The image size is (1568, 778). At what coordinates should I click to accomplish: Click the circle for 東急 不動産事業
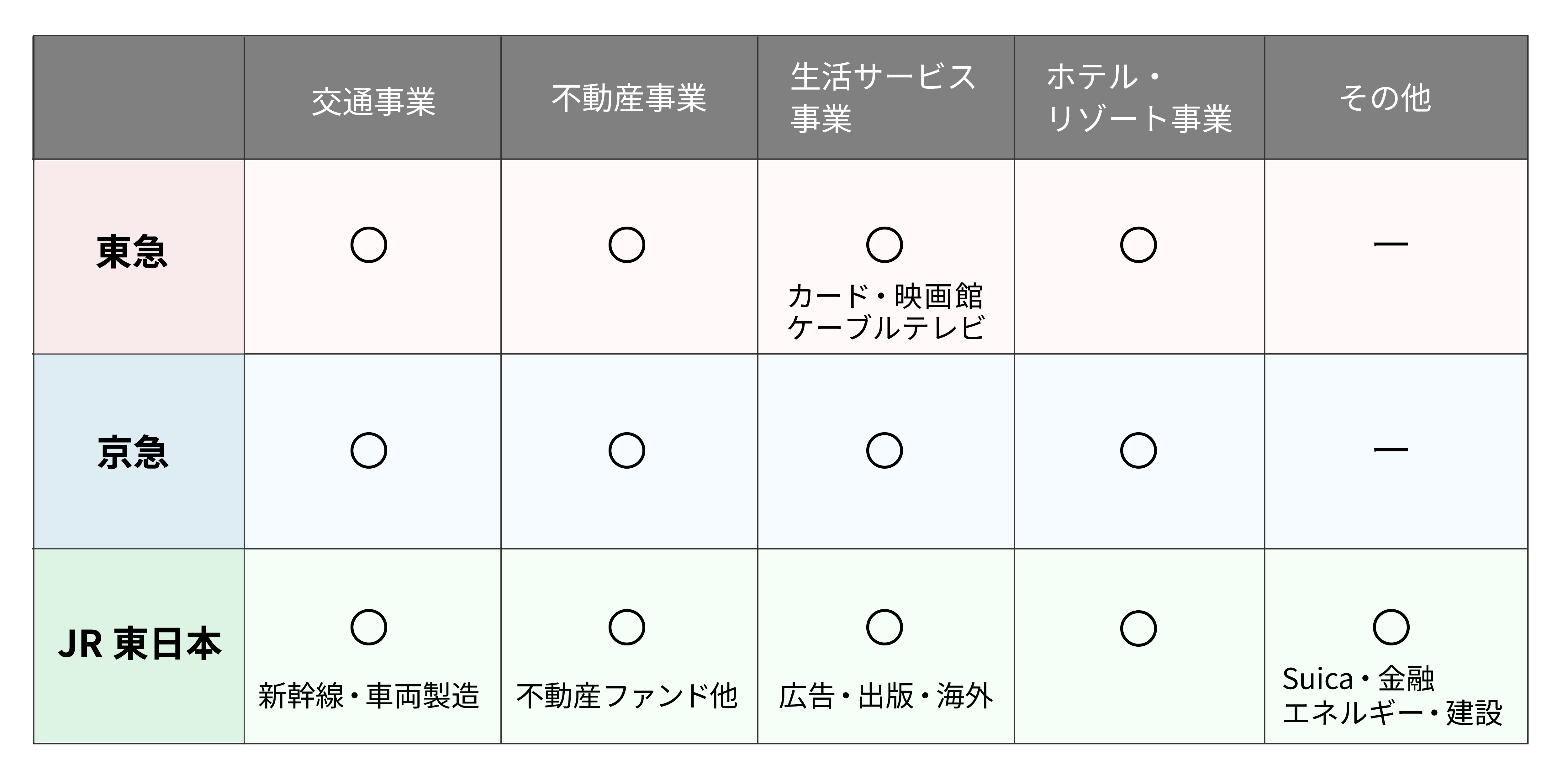pos(626,245)
